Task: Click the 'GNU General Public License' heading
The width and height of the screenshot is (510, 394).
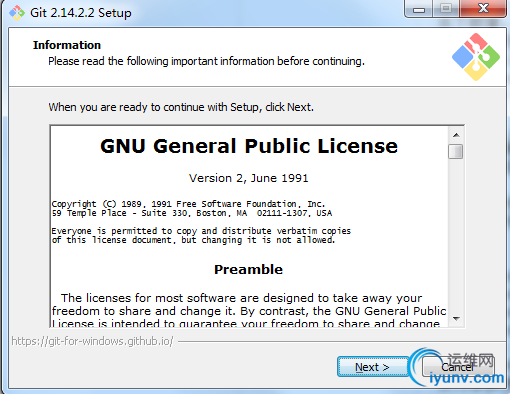Action: [249, 146]
